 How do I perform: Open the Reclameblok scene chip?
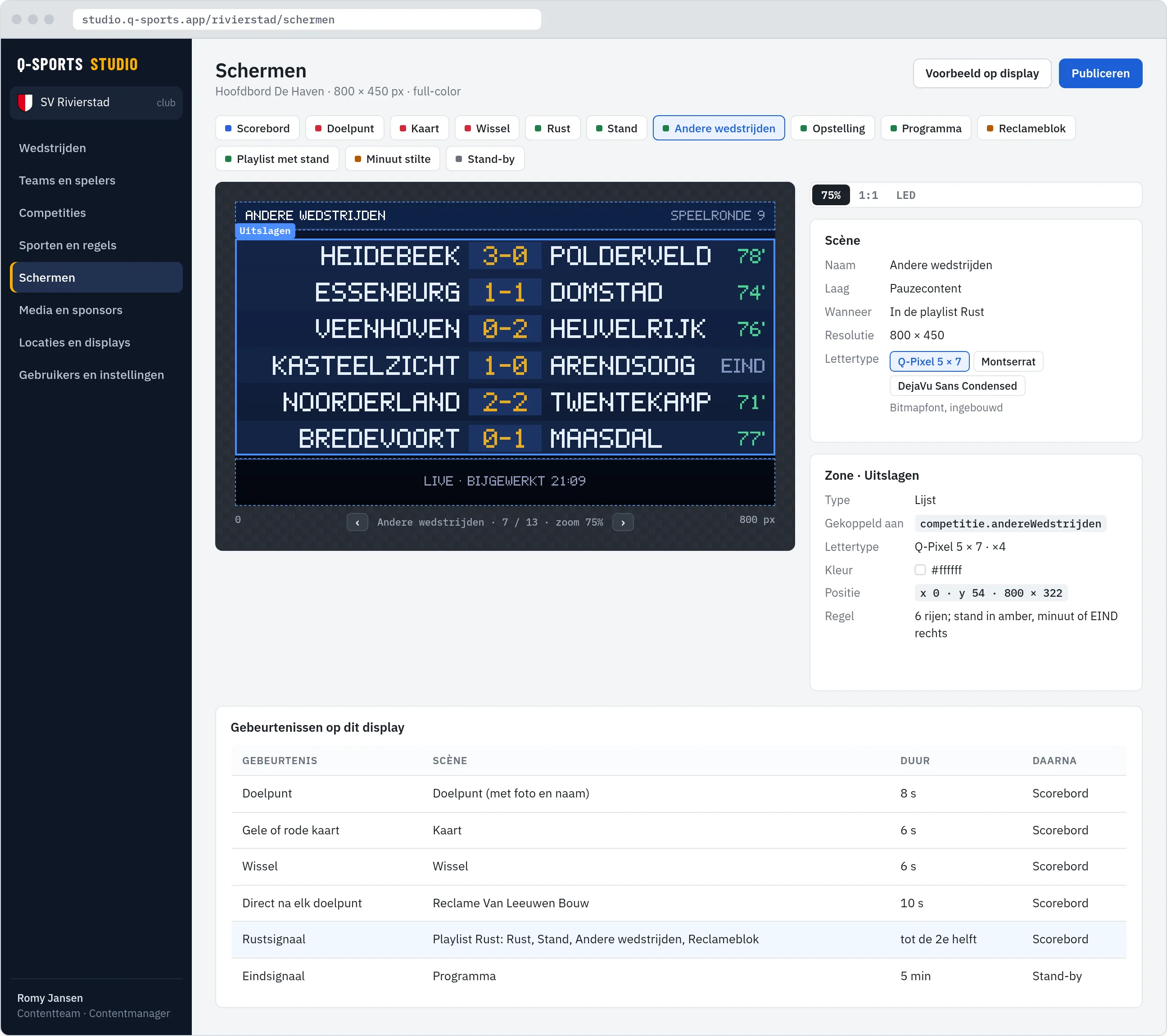click(x=1027, y=128)
